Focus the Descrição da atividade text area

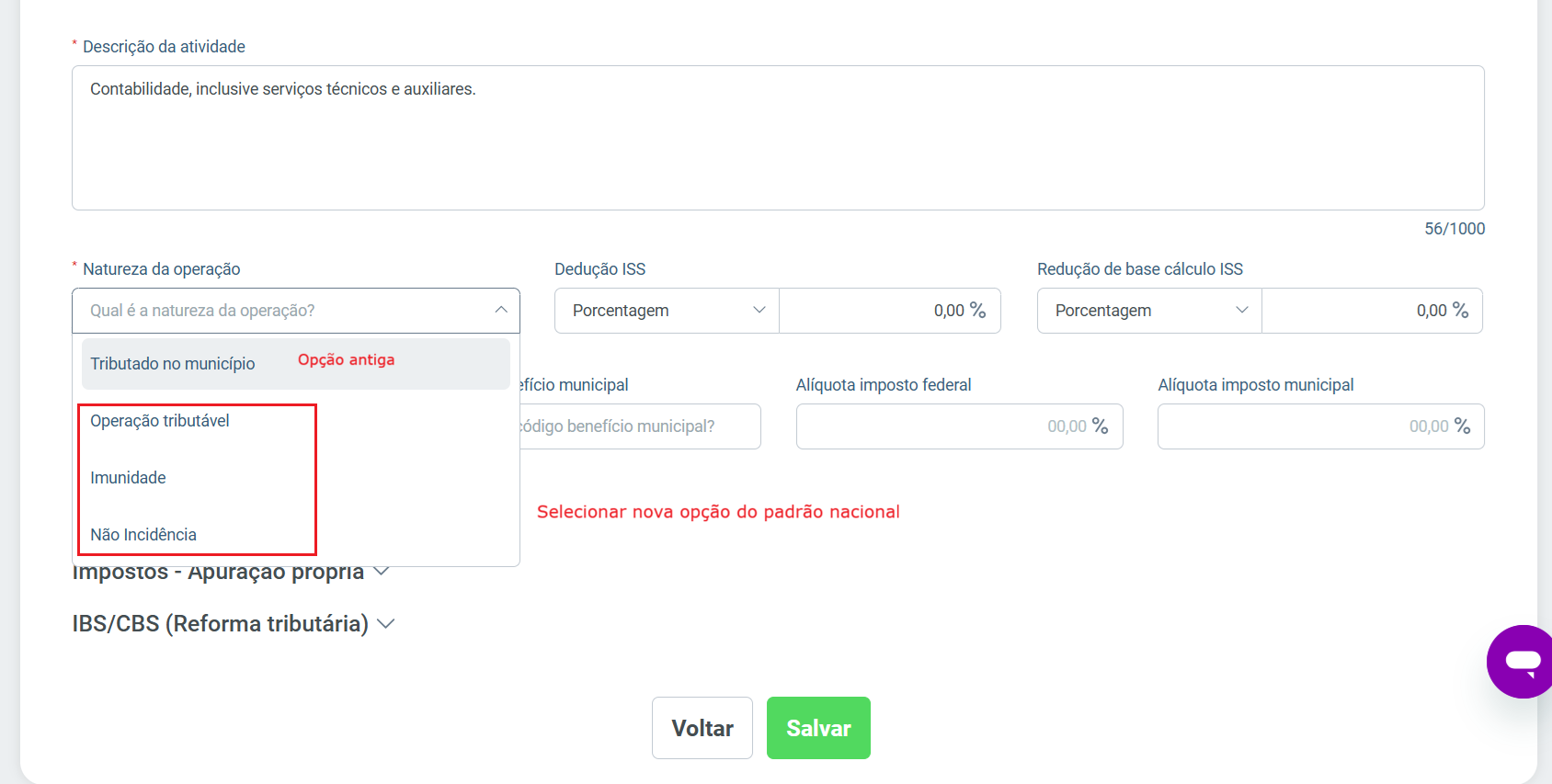[x=778, y=138]
